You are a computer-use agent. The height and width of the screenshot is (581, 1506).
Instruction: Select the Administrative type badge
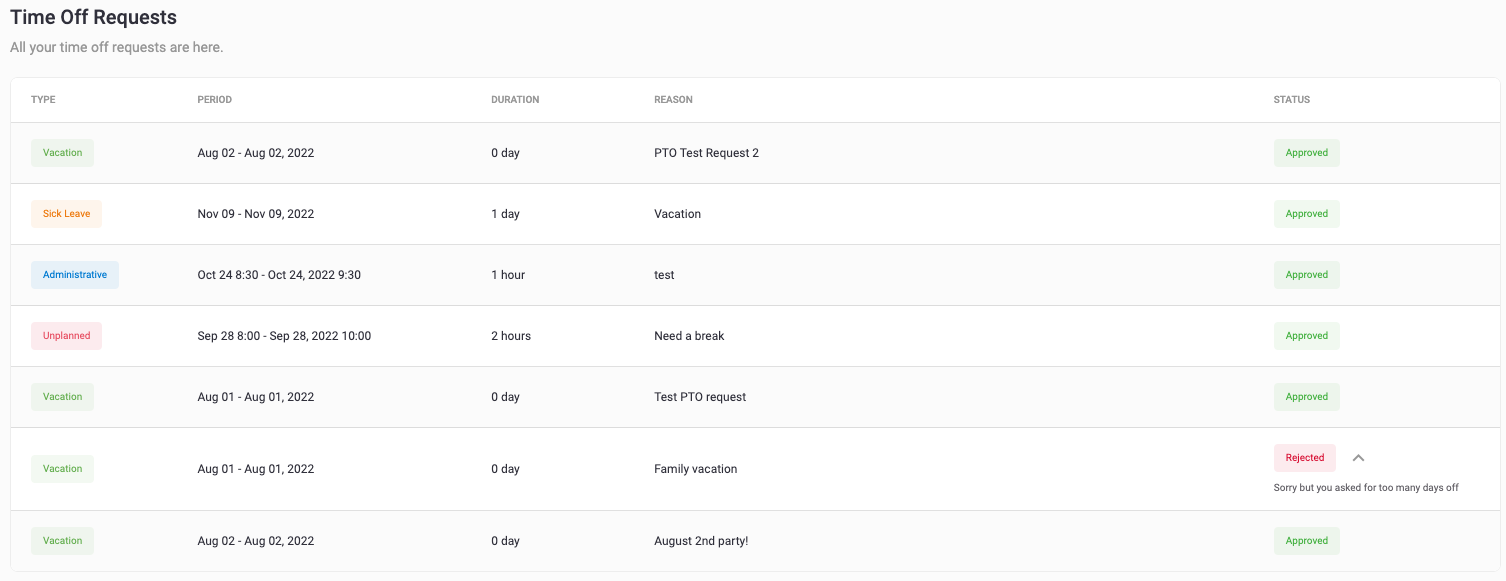pyautogui.click(x=75, y=275)
